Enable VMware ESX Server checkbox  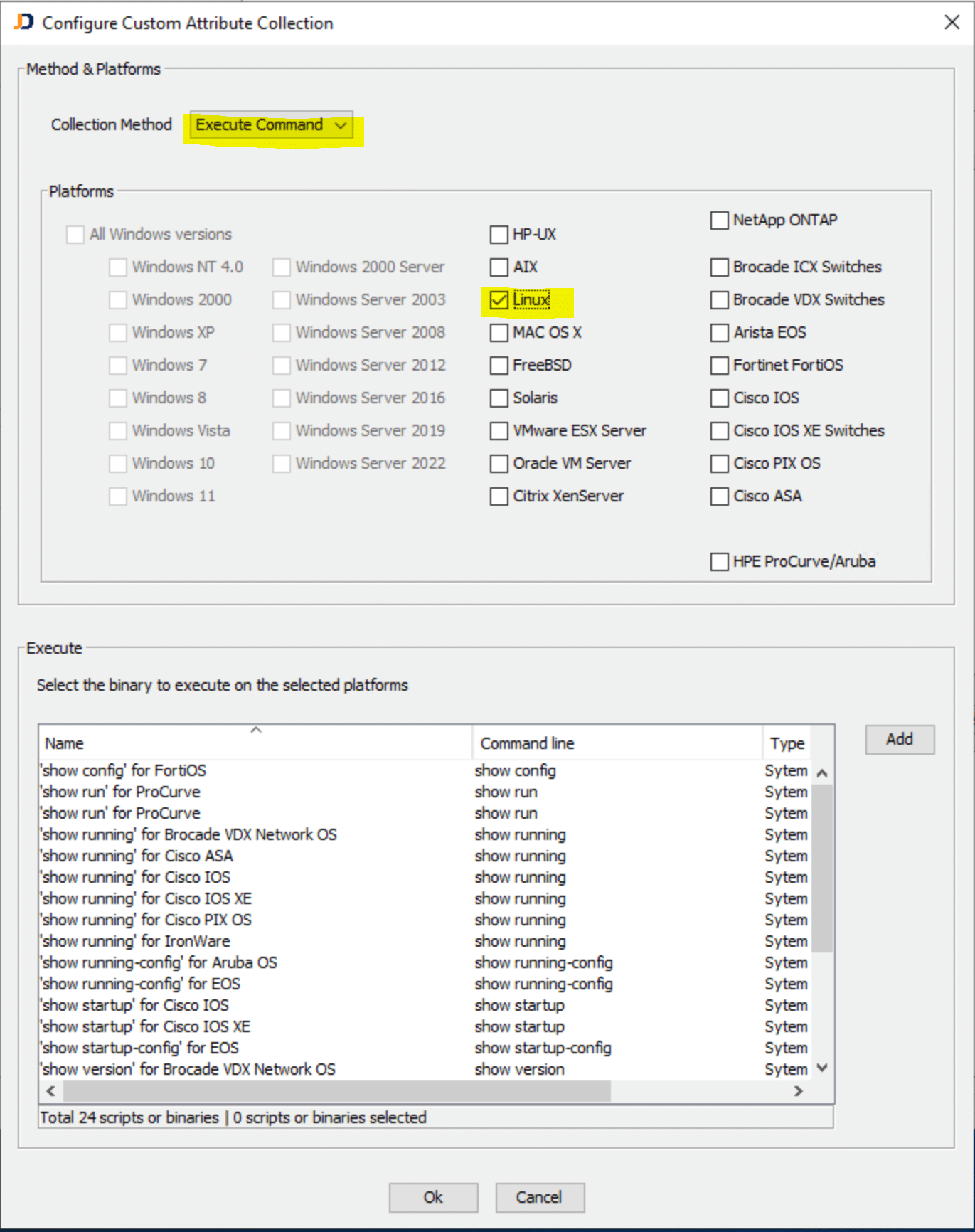pos(499,431)
